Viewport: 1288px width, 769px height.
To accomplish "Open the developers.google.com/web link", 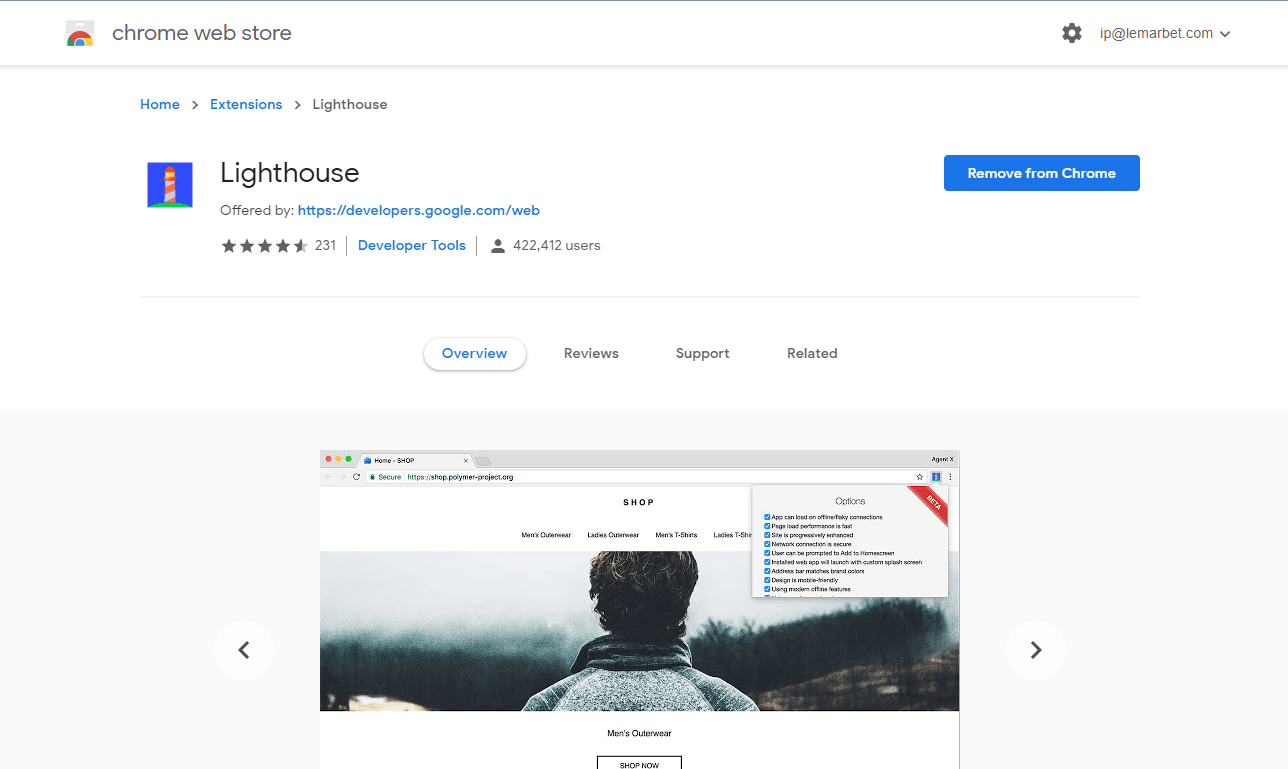I will 419,210.
